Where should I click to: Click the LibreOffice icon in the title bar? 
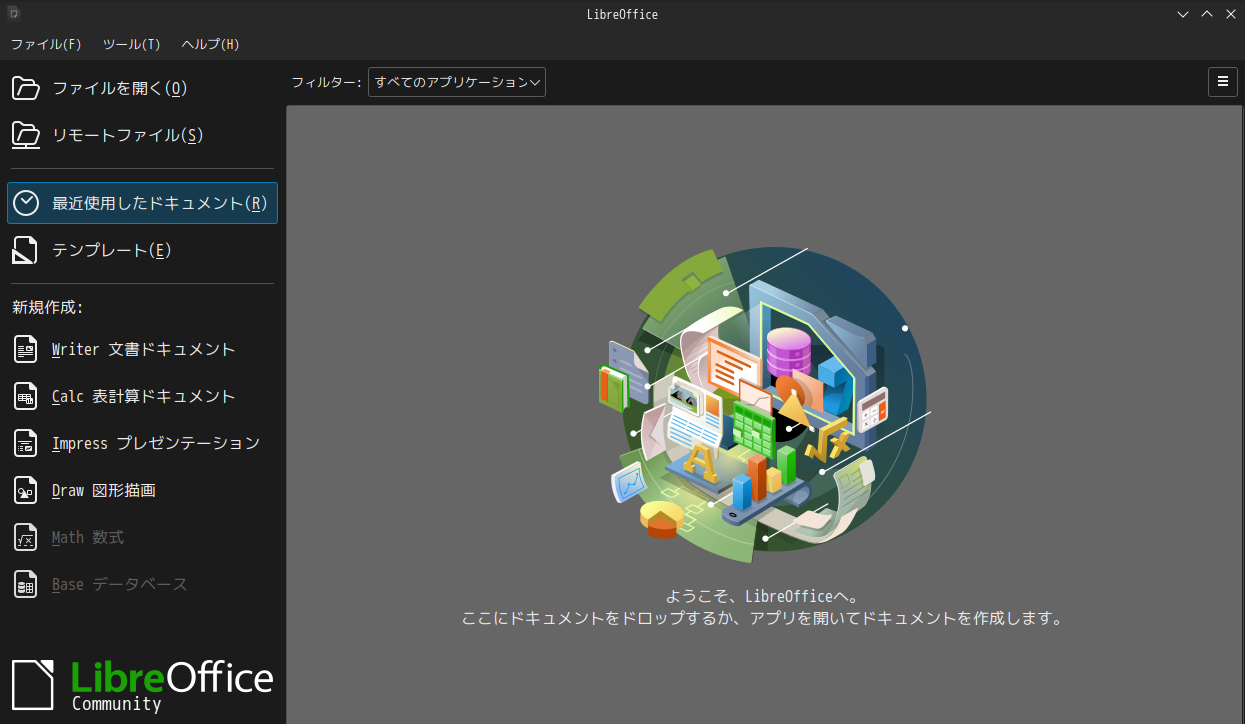(14, 14)
